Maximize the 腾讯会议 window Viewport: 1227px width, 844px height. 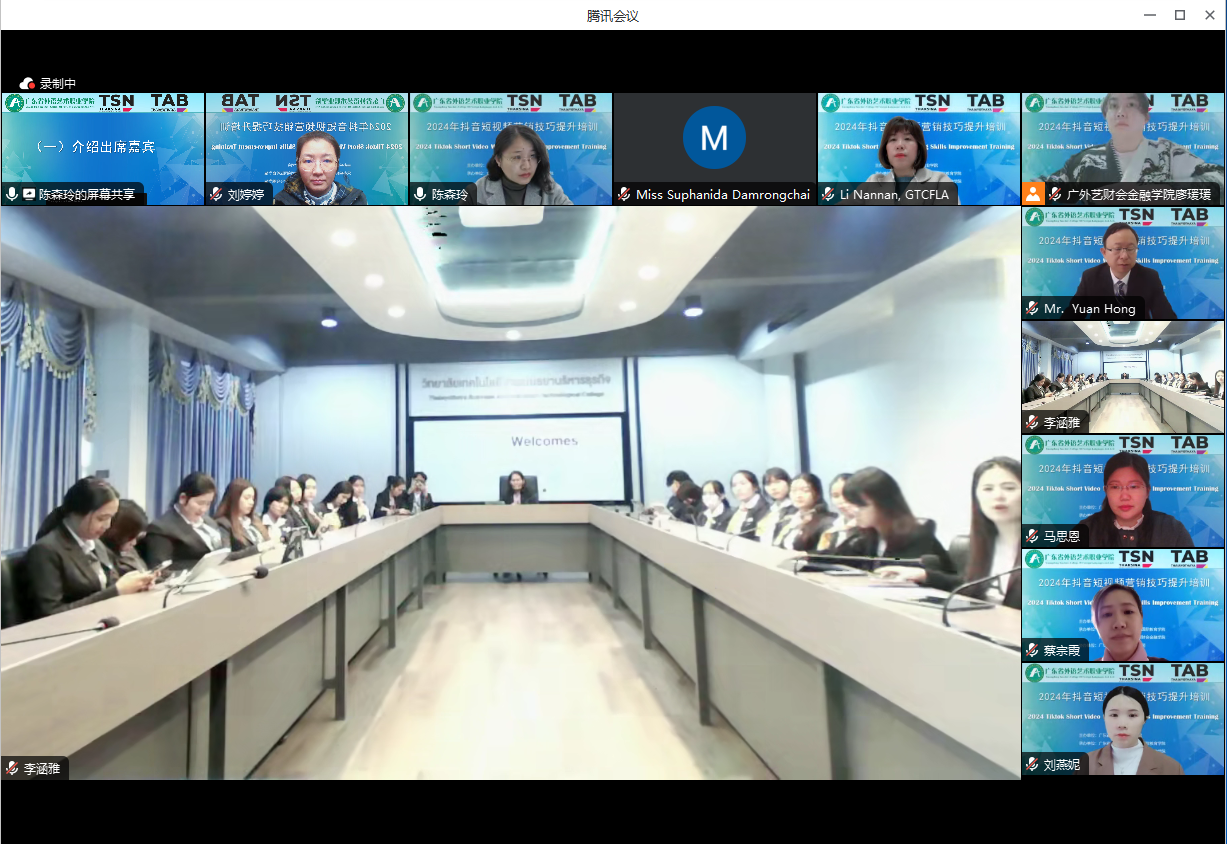coord(1180,15)
